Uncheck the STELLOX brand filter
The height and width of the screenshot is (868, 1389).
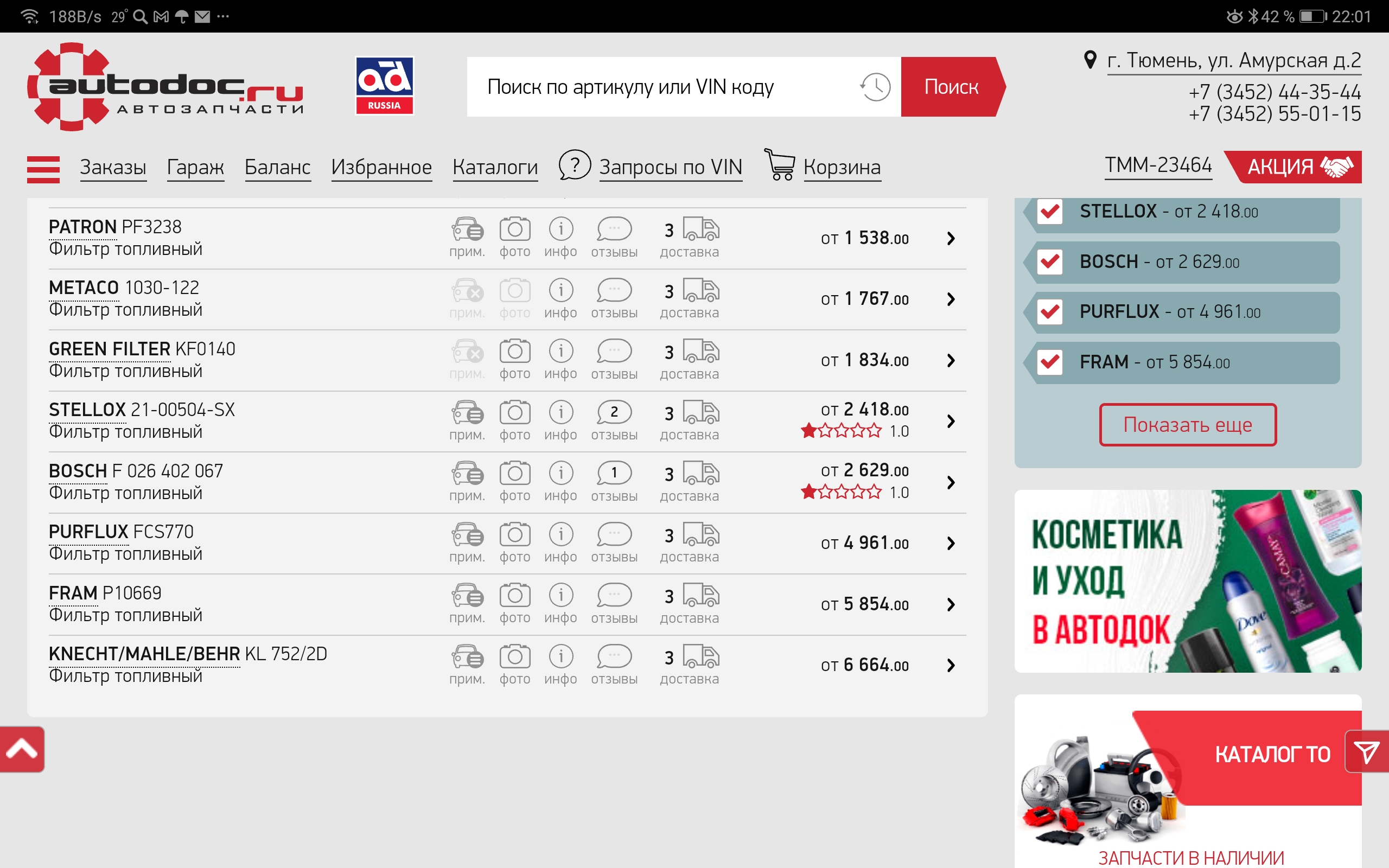(x=1050, y=211)
